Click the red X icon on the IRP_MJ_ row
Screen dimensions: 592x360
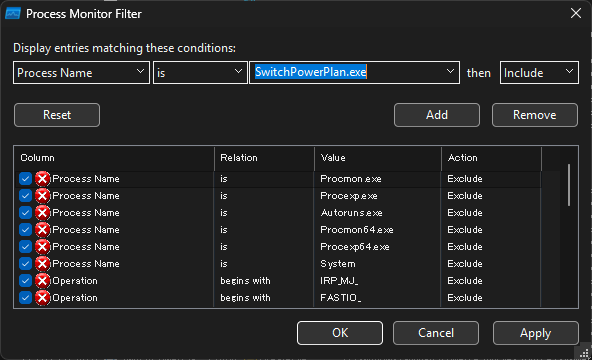(42, 280)
